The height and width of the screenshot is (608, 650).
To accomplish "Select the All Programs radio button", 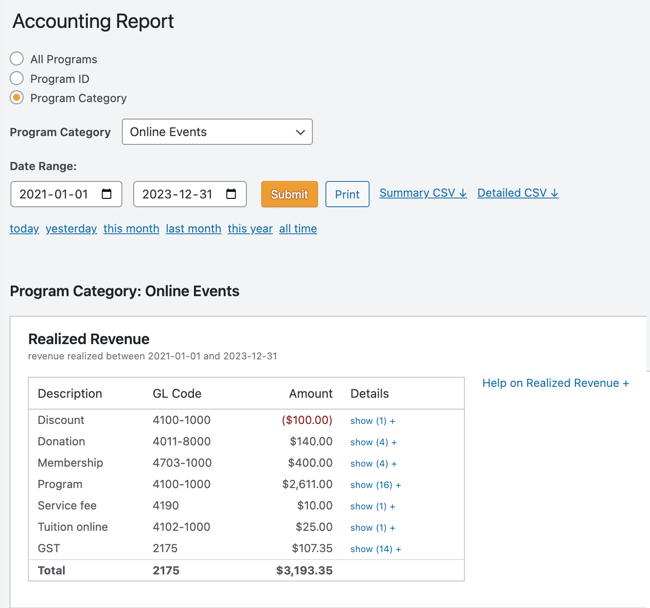I will click(x=17, y=59).
